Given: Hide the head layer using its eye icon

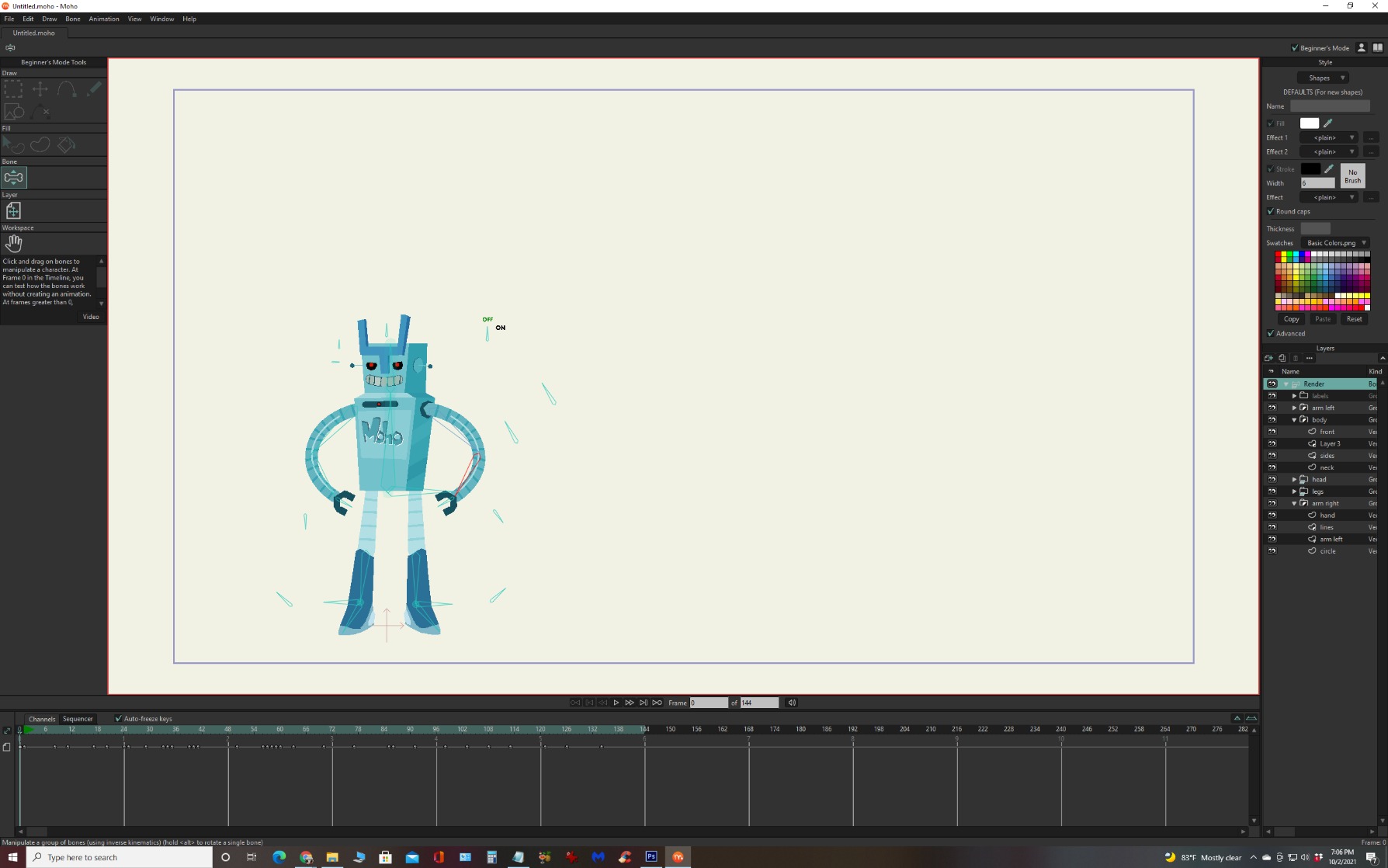Looking at the screenshot, I should click(x=1272, y=480).
